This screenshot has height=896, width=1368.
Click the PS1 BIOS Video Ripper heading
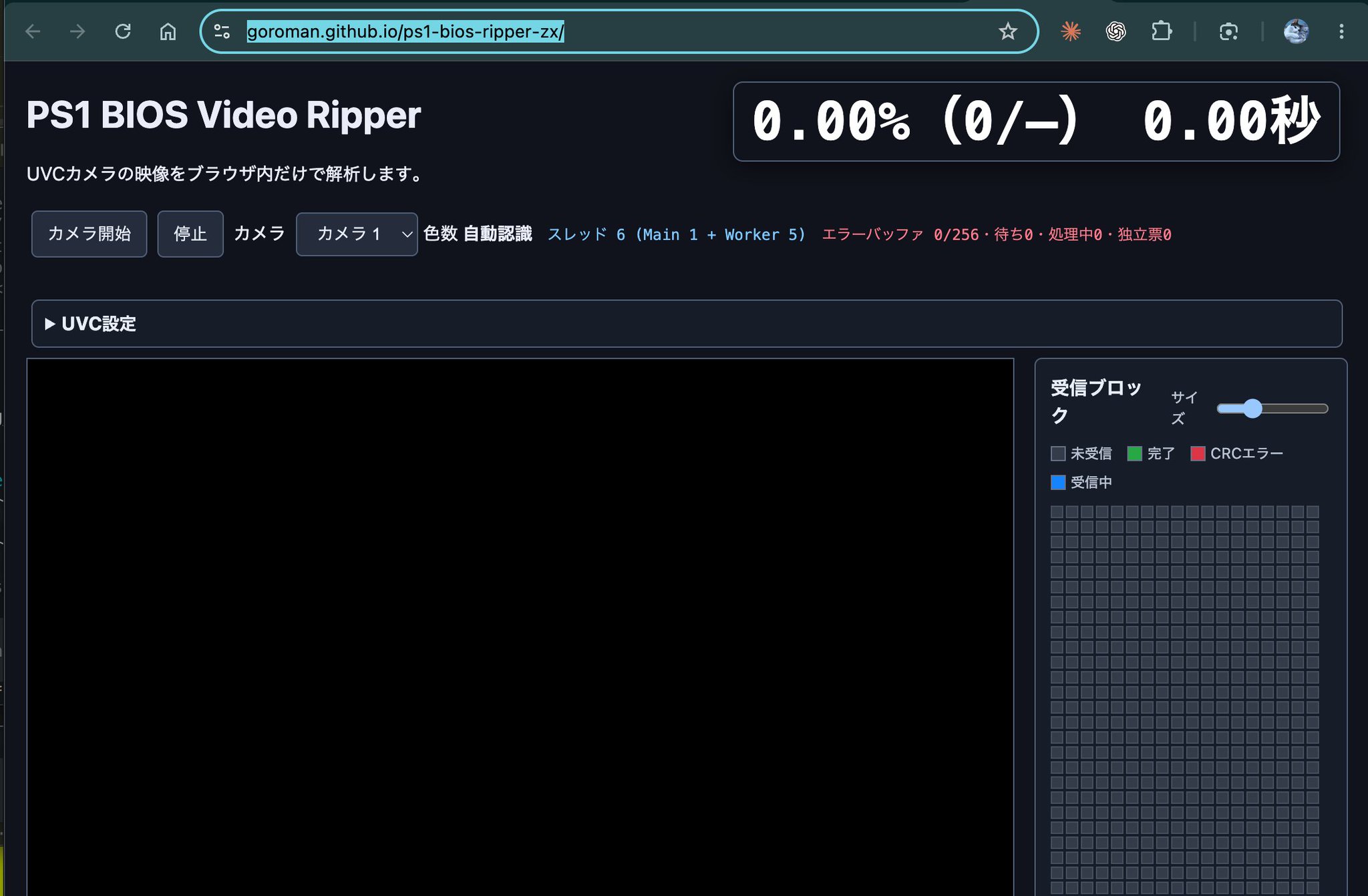click(x=224, y=115)
